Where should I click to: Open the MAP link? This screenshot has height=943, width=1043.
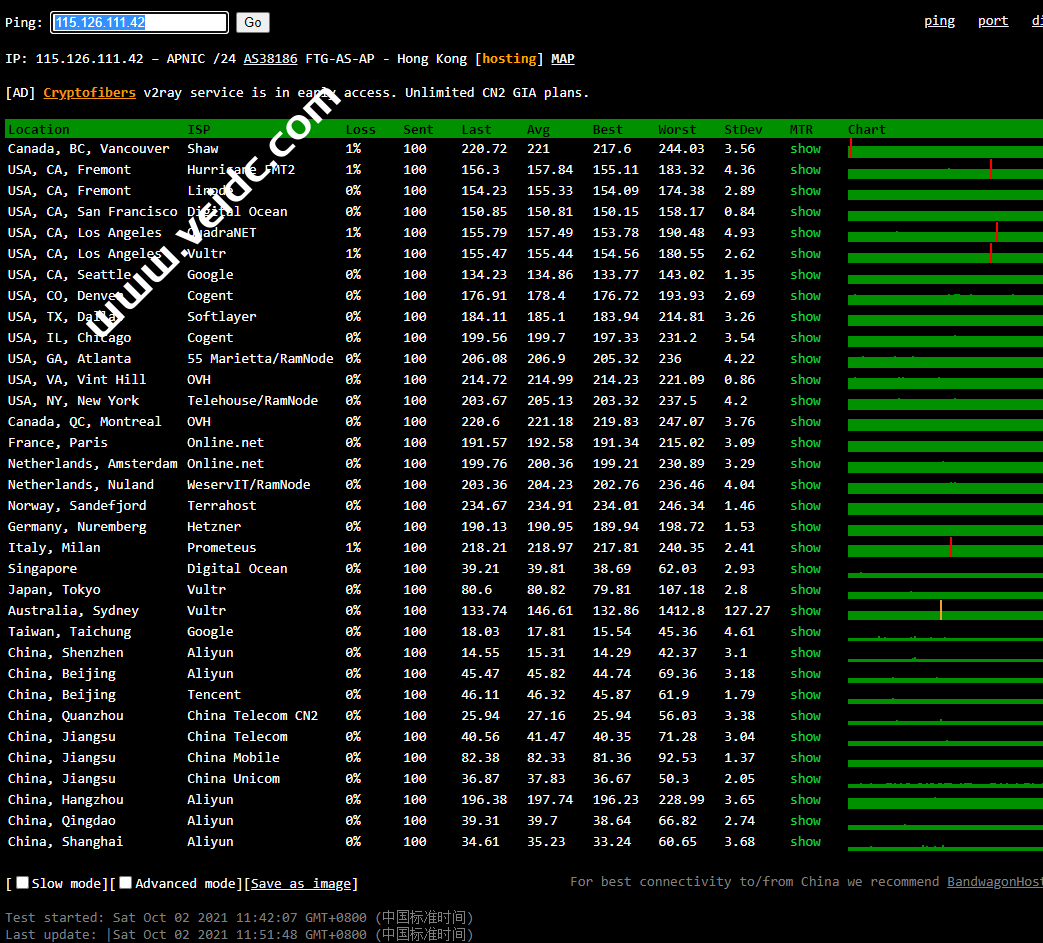(563, 59)
